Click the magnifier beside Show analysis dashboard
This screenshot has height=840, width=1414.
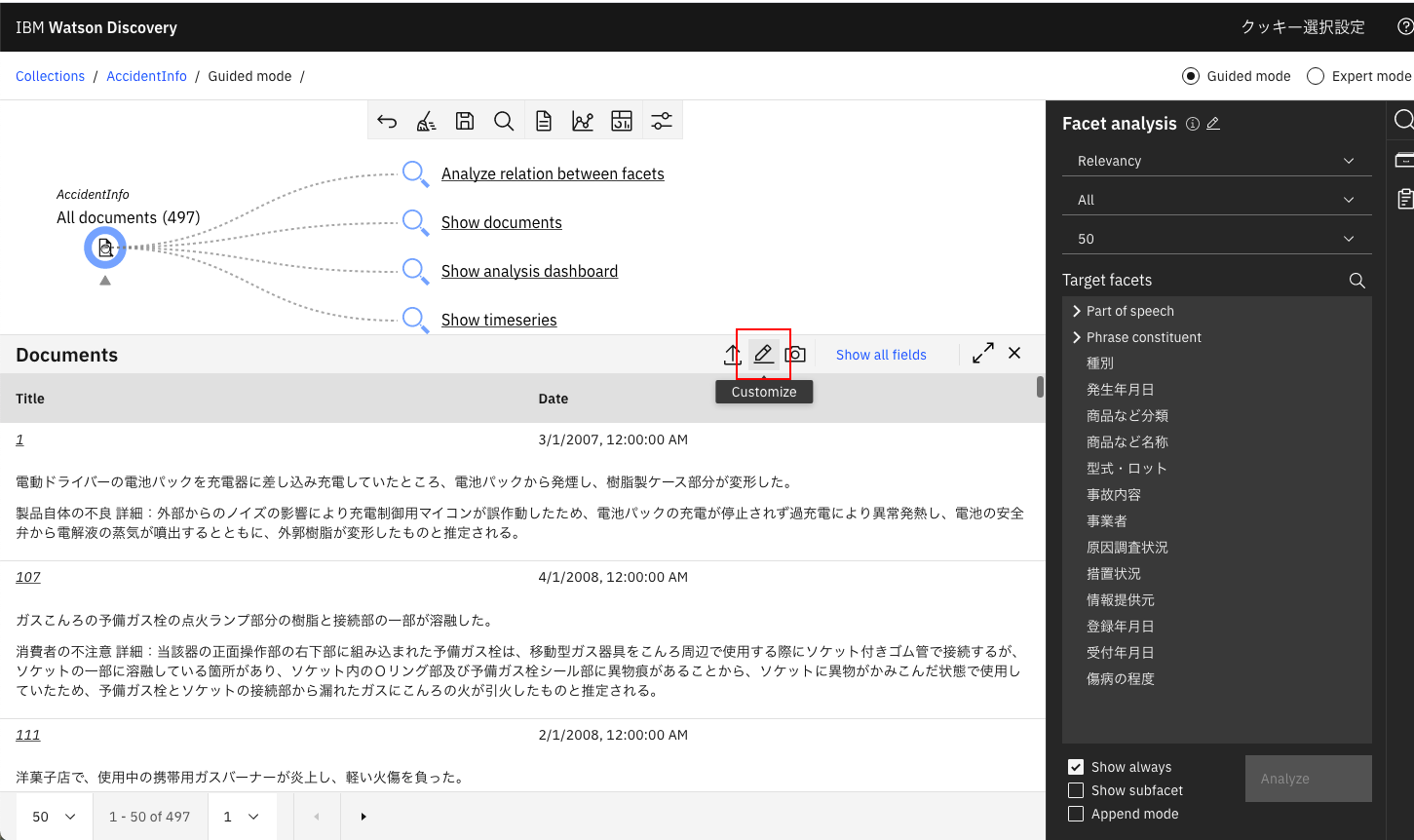click(416, 271)
